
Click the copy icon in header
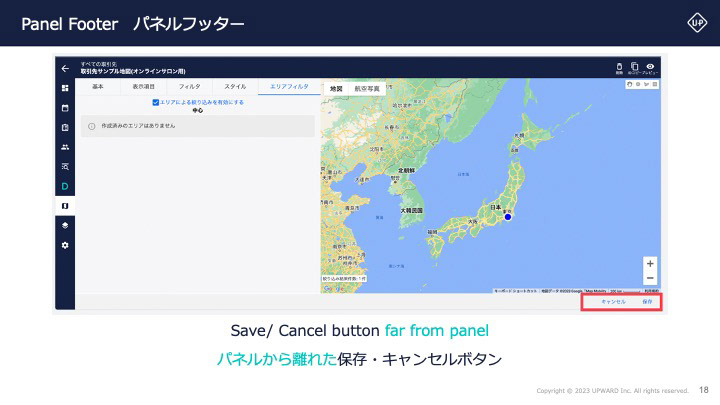pos(634,68)
